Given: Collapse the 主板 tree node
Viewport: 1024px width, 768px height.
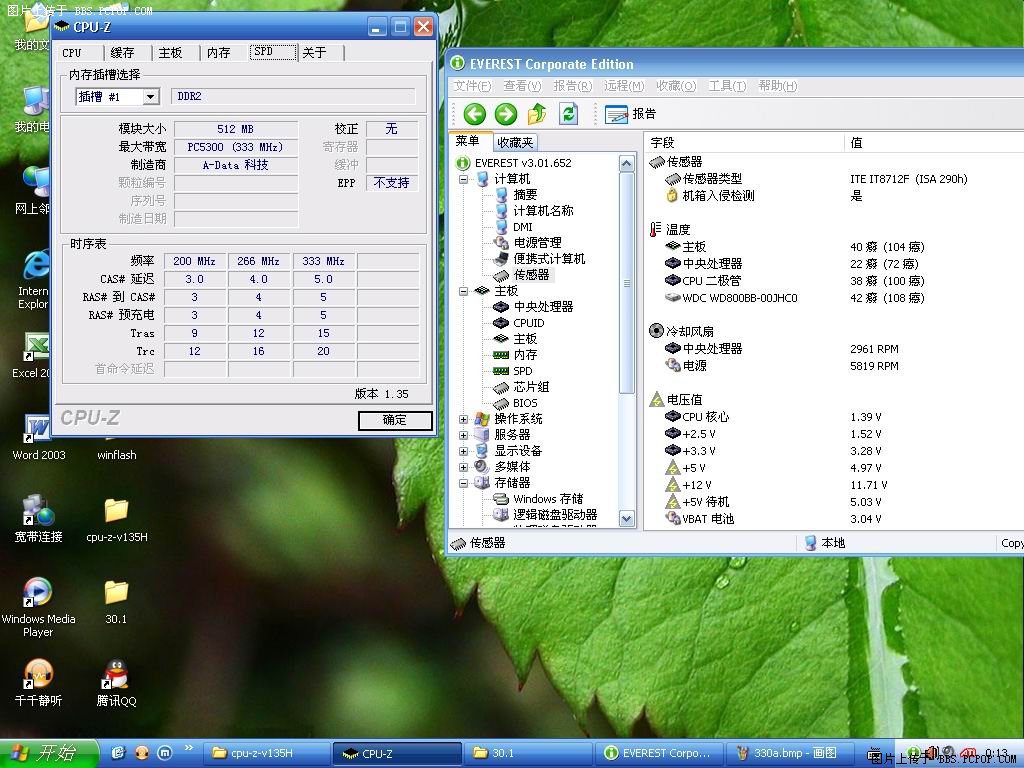Looking at the screenshot, I should 463,291.
